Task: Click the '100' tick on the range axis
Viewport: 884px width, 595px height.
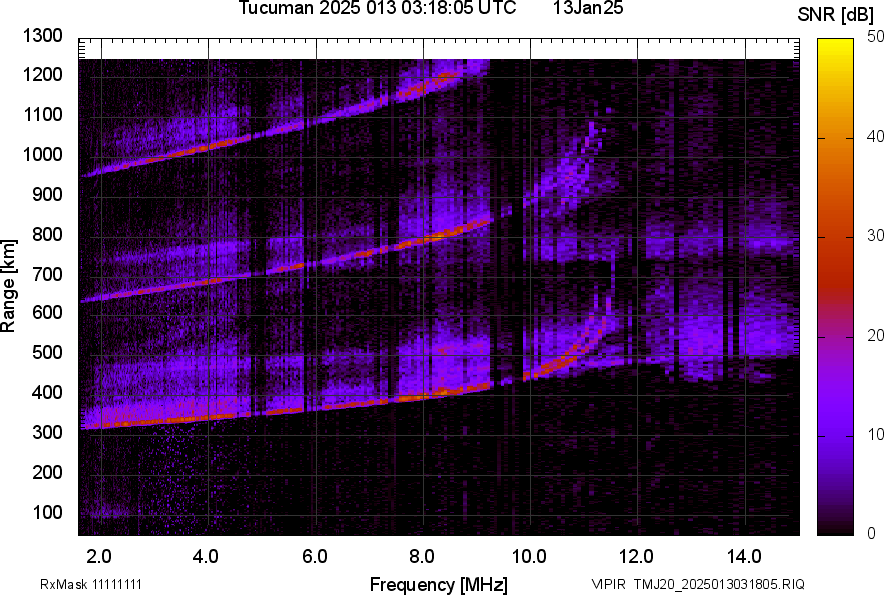Action: (x=49, y=513)
